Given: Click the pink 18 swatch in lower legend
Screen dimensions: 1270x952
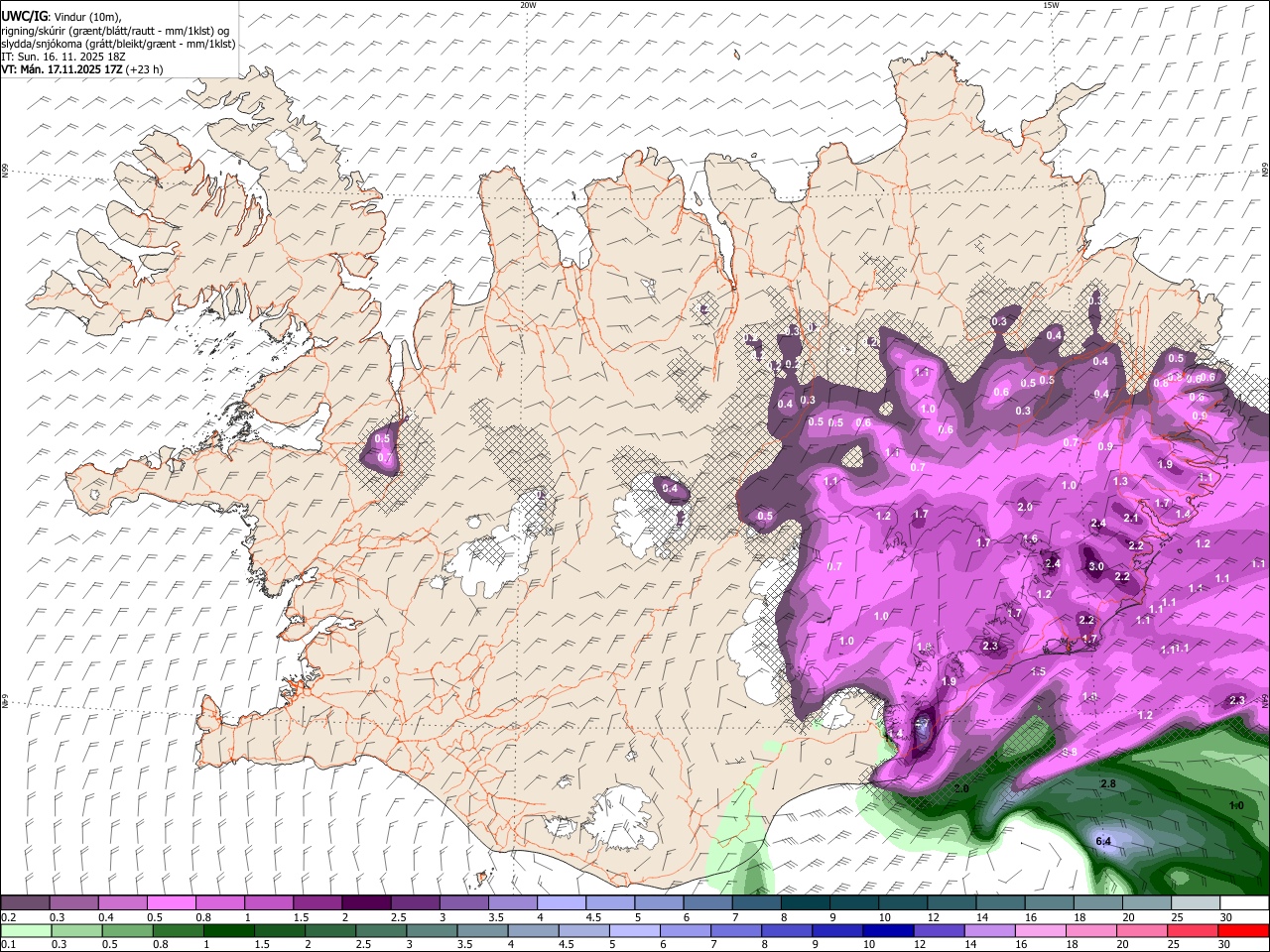Looking at the screenshot, I should tap(1089, 930).
